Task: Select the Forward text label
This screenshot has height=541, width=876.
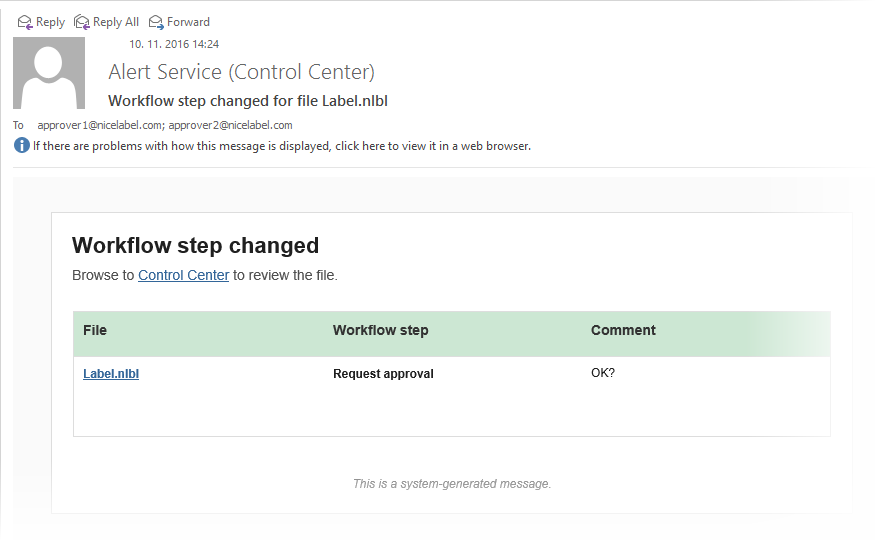Action: [188, 22]
